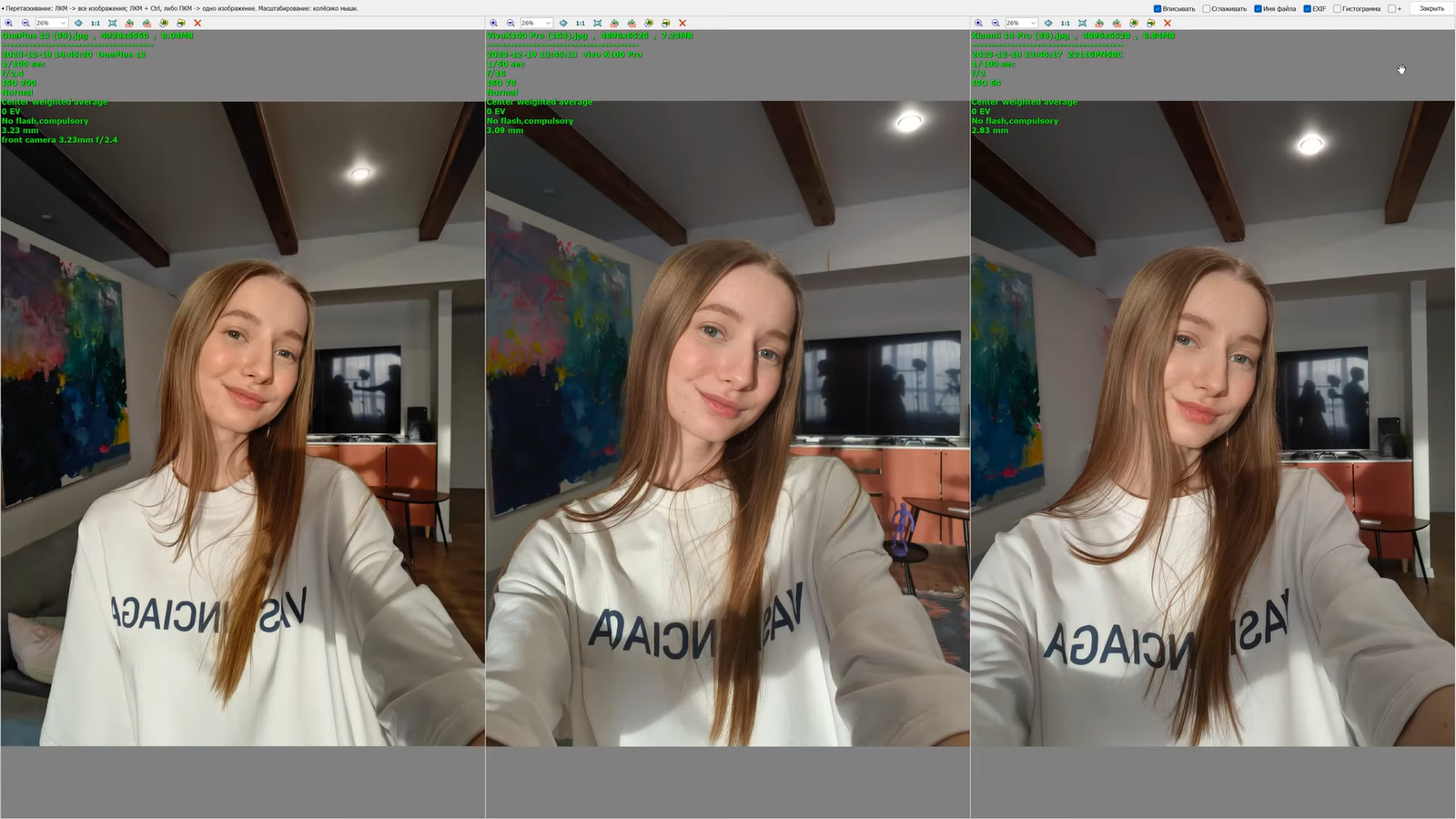
Task: Rotate the Xiaomi 14 Pro image right
Action: 1117,23
